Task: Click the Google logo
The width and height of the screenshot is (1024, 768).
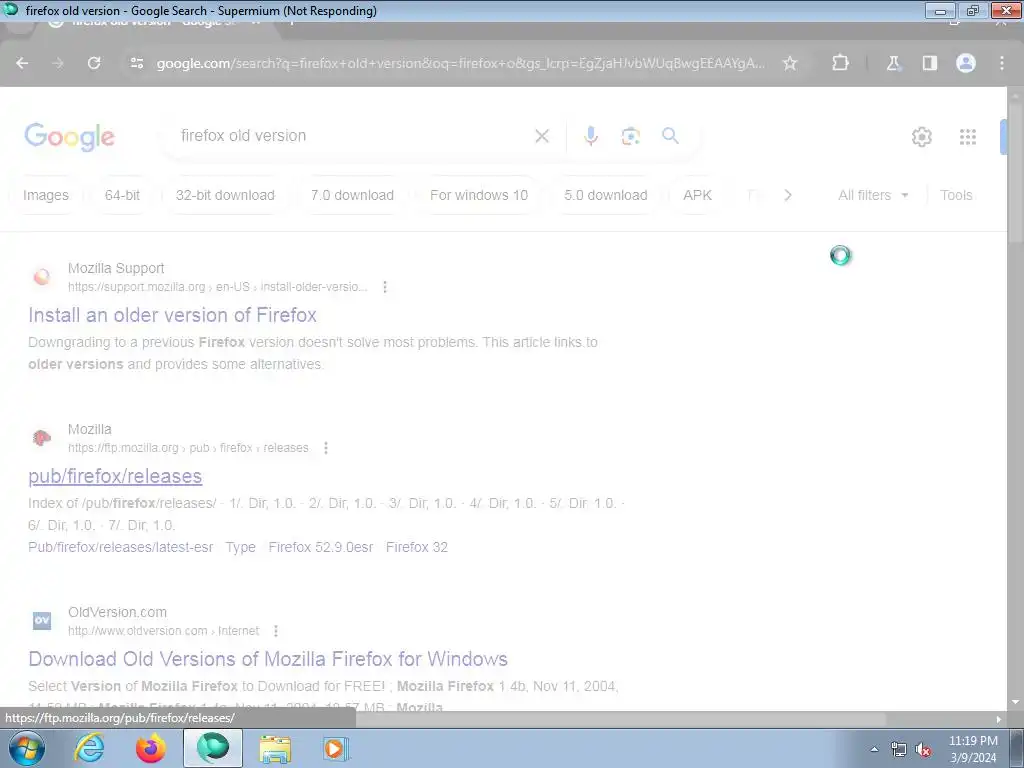Action: pyautogui.click(x=70, y=137)
